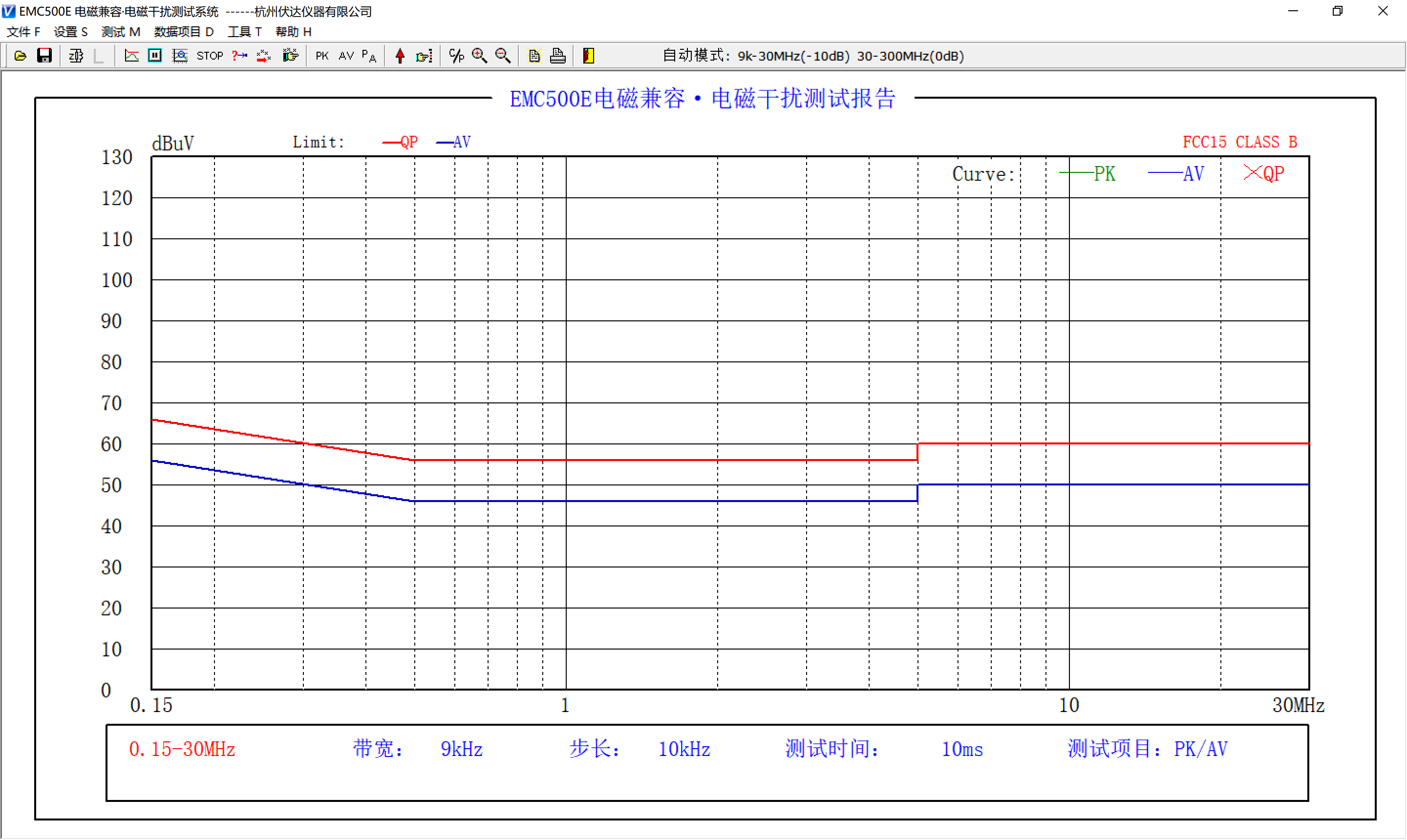Click the 帮助 H help menu
This screenshot has width=1407, height=840.
[x=293, y=32]
